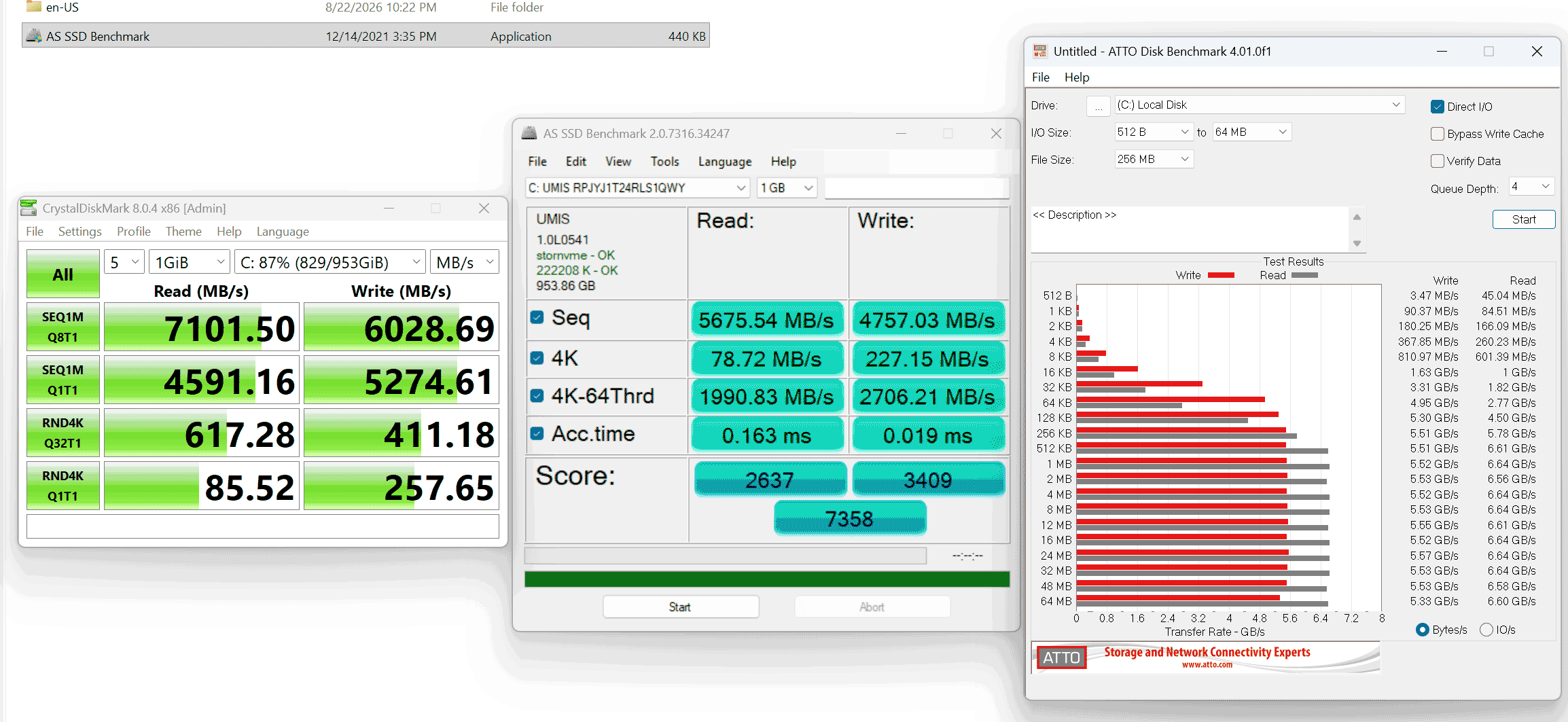Run the All tests button in CrystalDiskMark
The image size is (1568, 722).
point(63,274)
